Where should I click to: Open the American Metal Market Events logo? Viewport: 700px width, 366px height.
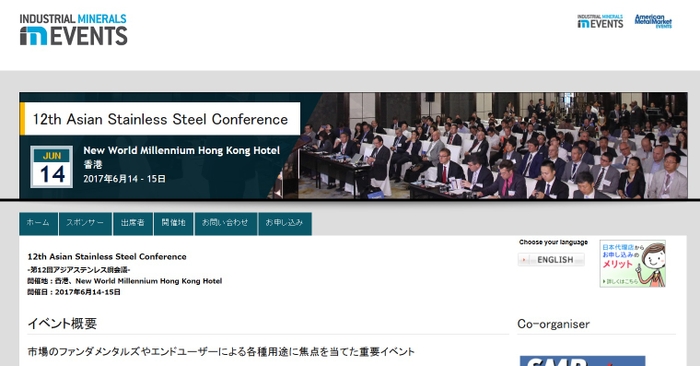[653, 21]
